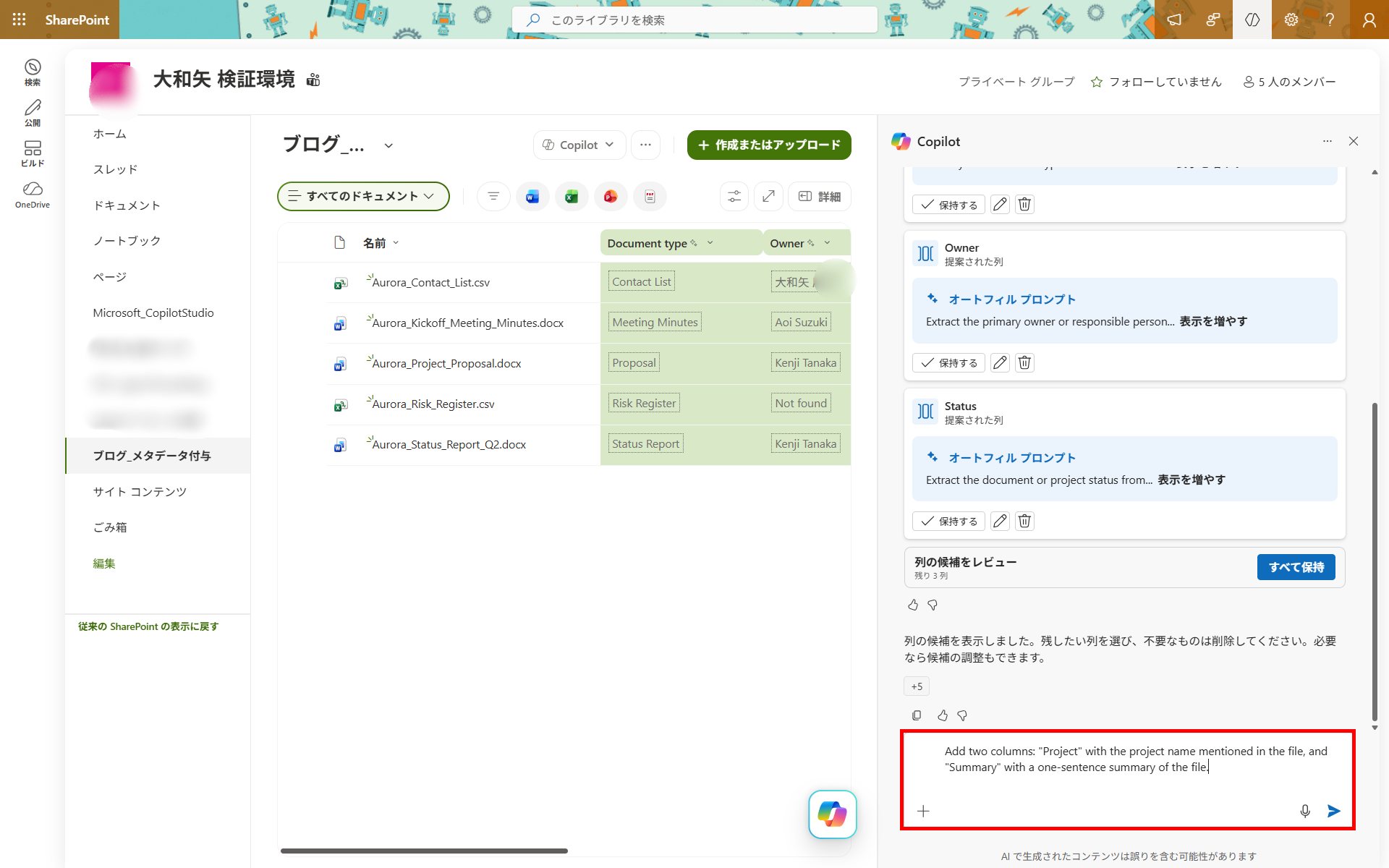Open Owner column header menu
The image size is (1389, 868).
coord(827,243)
